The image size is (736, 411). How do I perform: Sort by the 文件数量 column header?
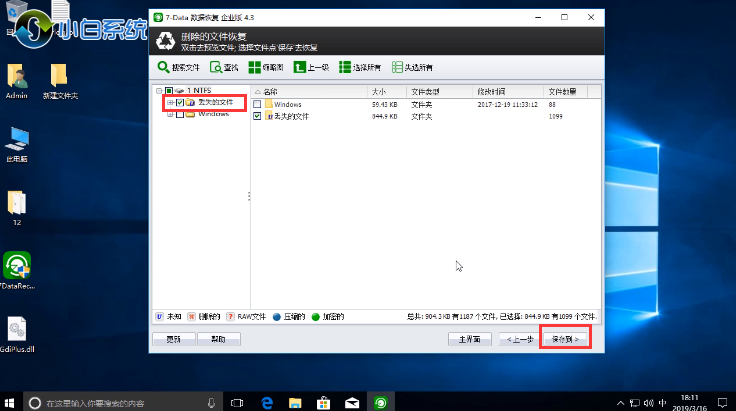(566, 91)
